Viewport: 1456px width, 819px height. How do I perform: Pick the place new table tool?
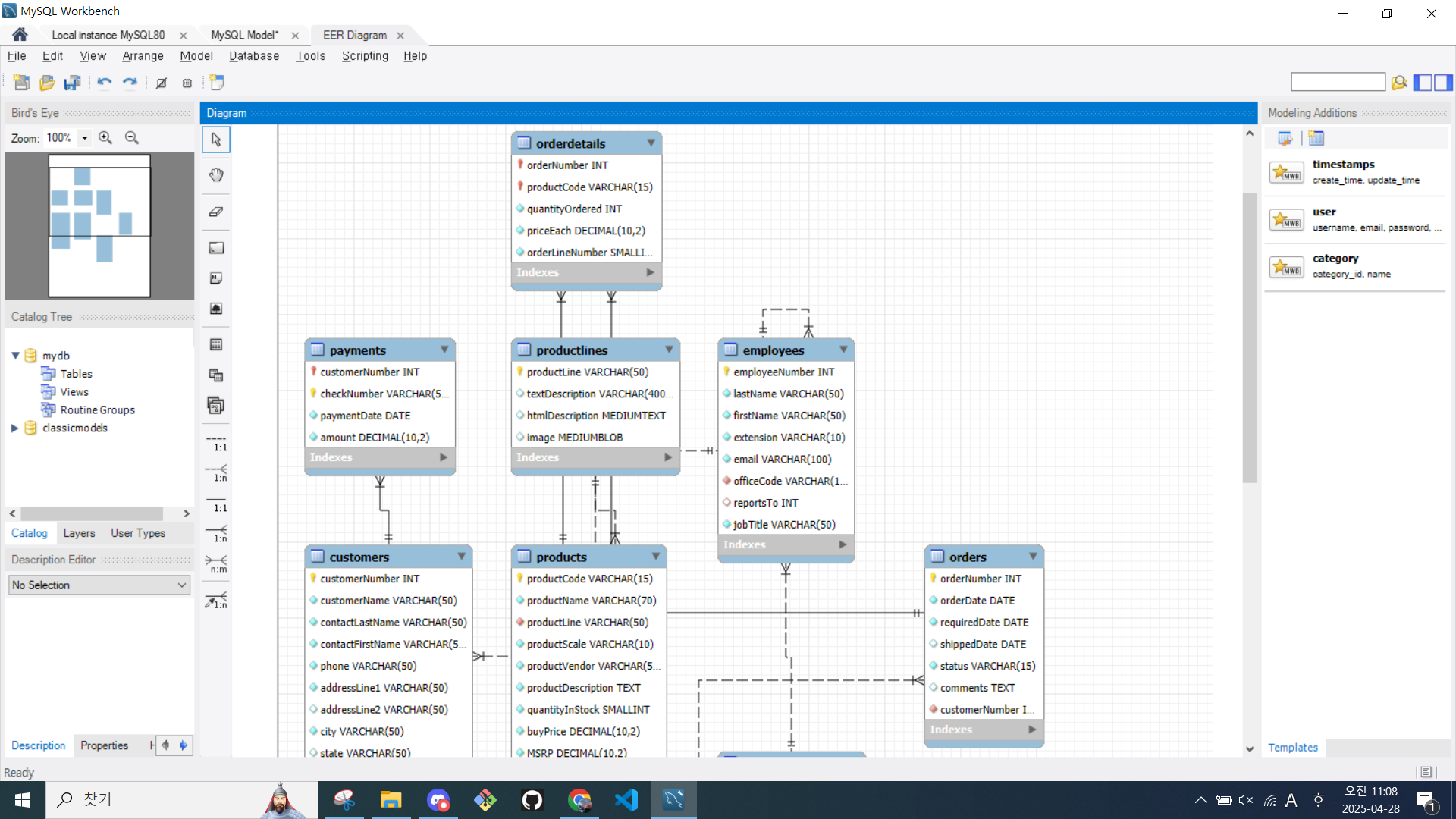[x=216, y=345]
